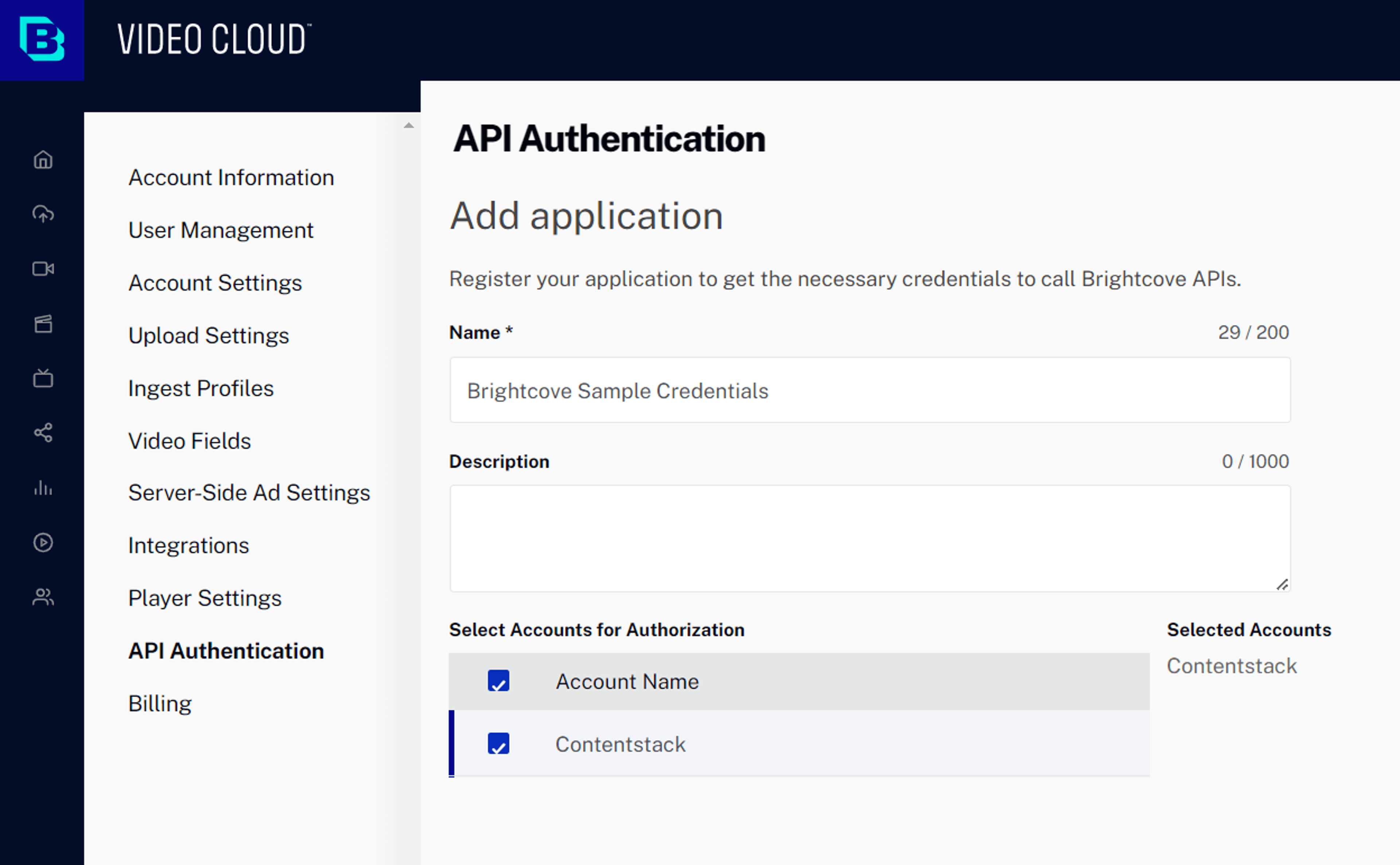This screenshot has width=1400, height=865.
Task: Open the Home icon in sidebar
Action: click(43, 160)
